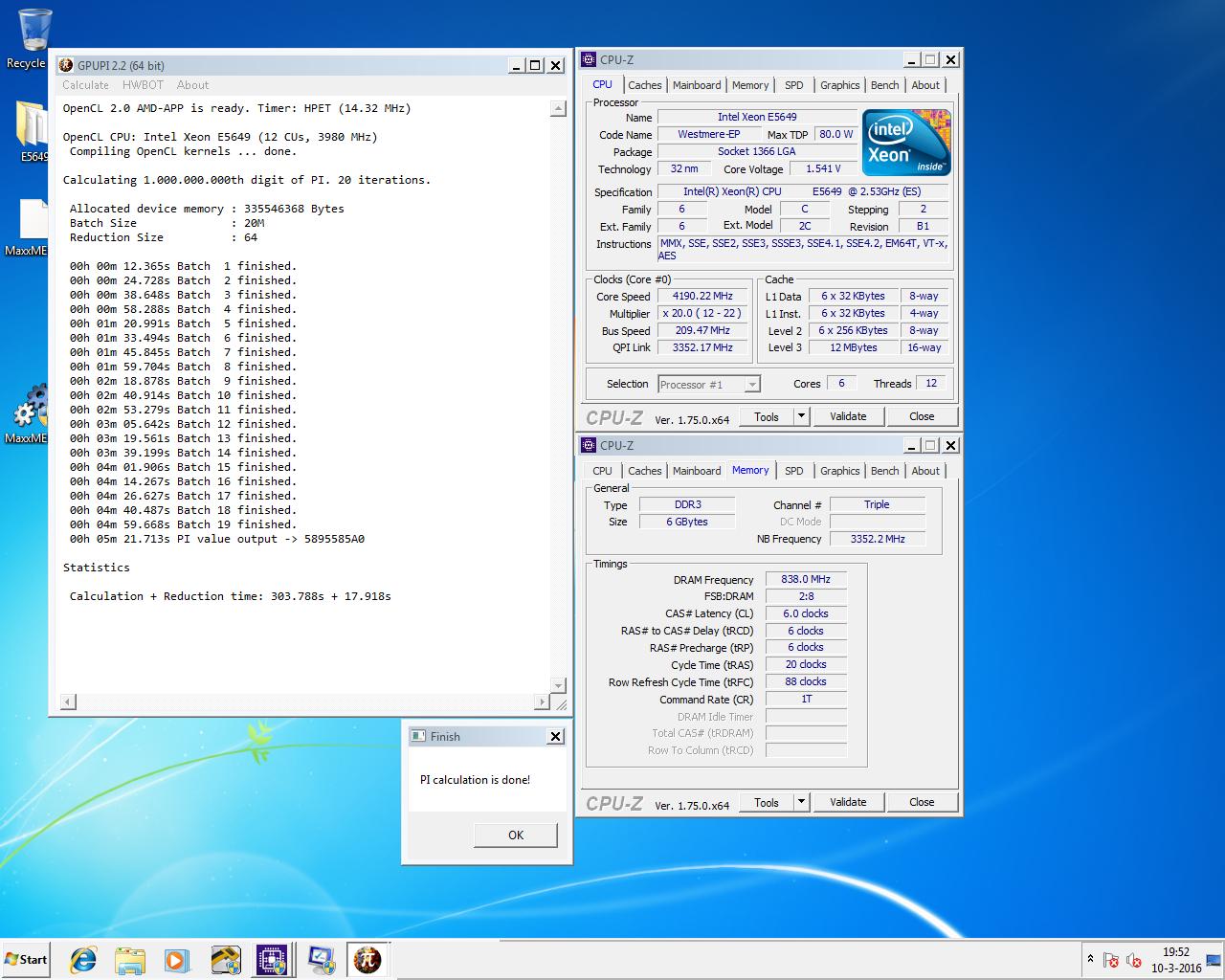Viewport: 1225px width, 980px height.
Task: Click the Finish dialog title icon
Action: pos(418,736)
